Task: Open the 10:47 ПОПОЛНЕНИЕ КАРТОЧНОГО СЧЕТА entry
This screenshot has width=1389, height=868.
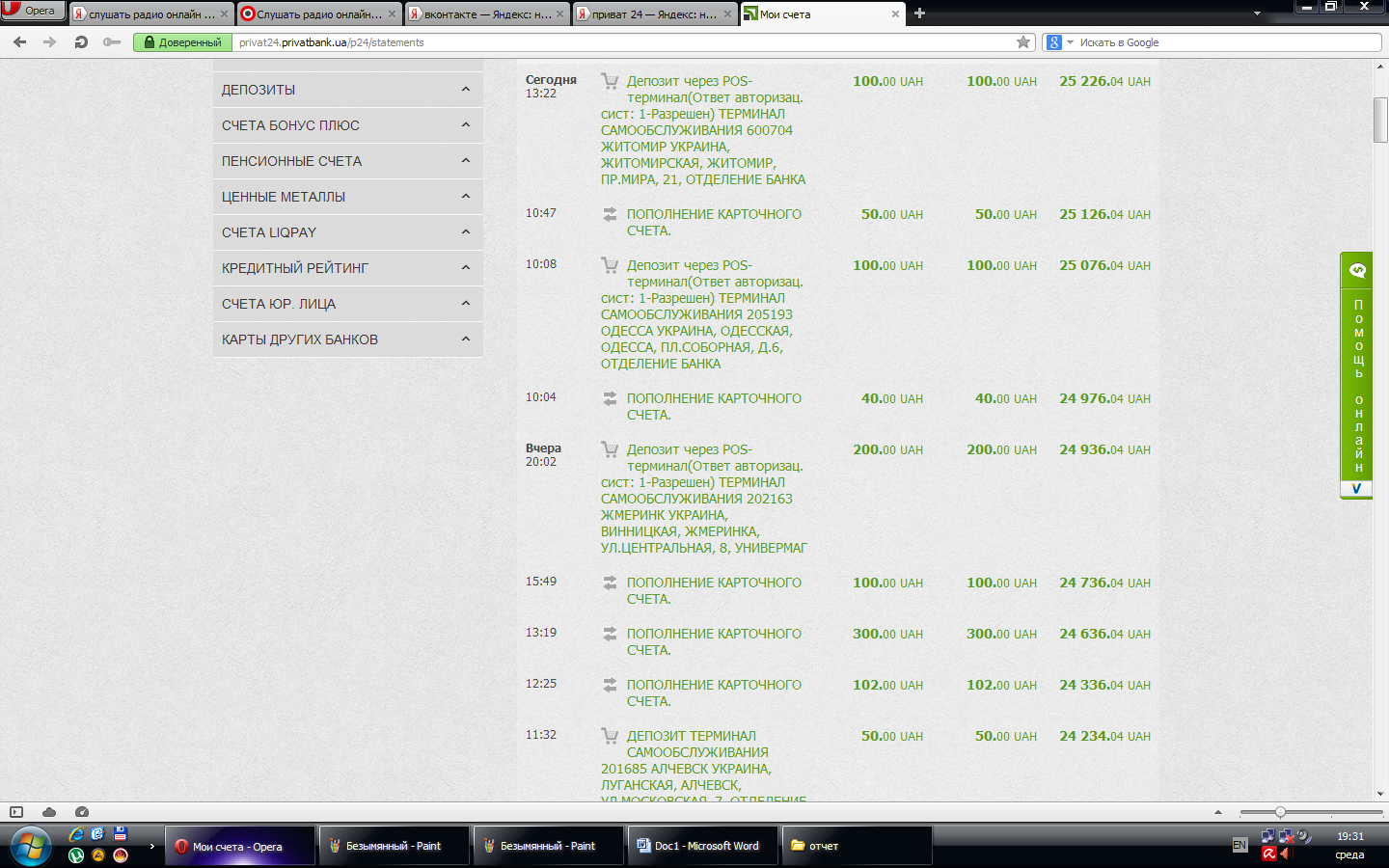Action: tap(714, 222)
